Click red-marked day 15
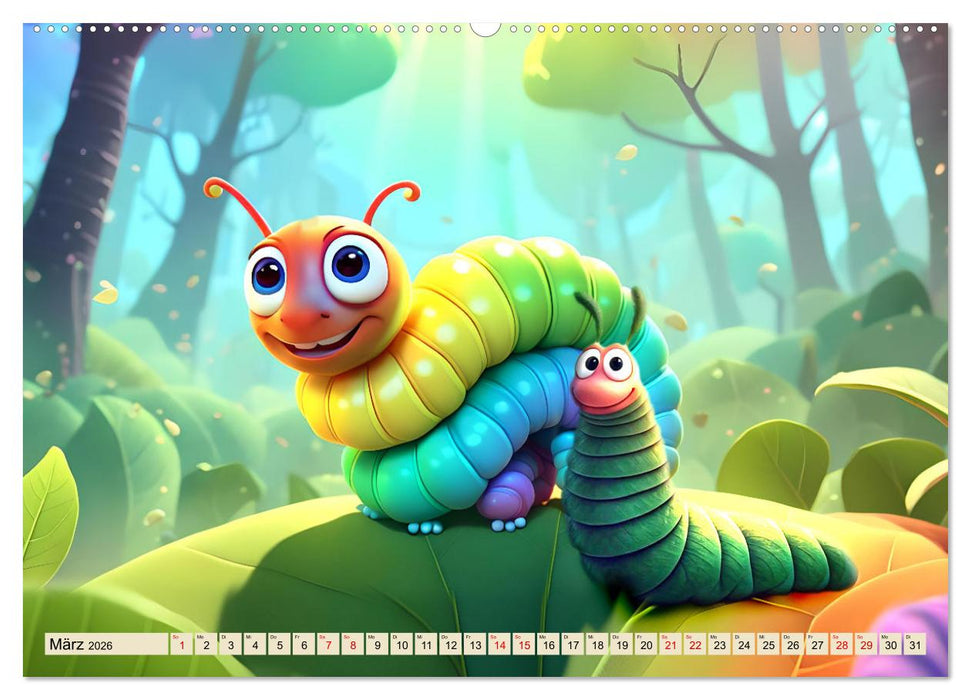 523,645
